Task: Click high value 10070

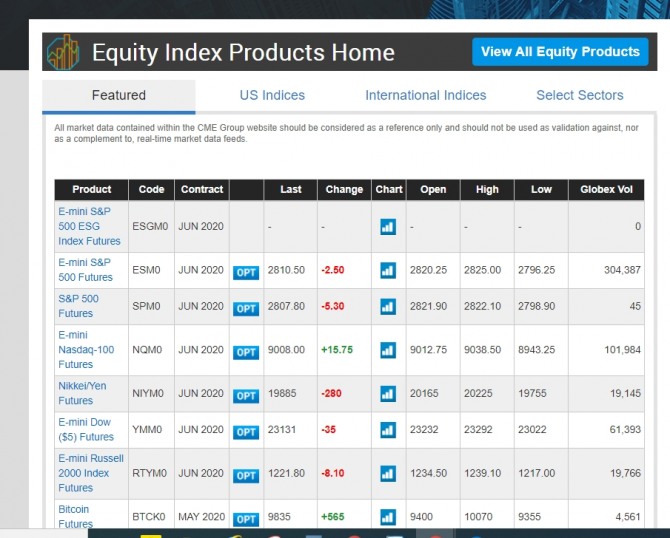Action: (x=478, y=517)
